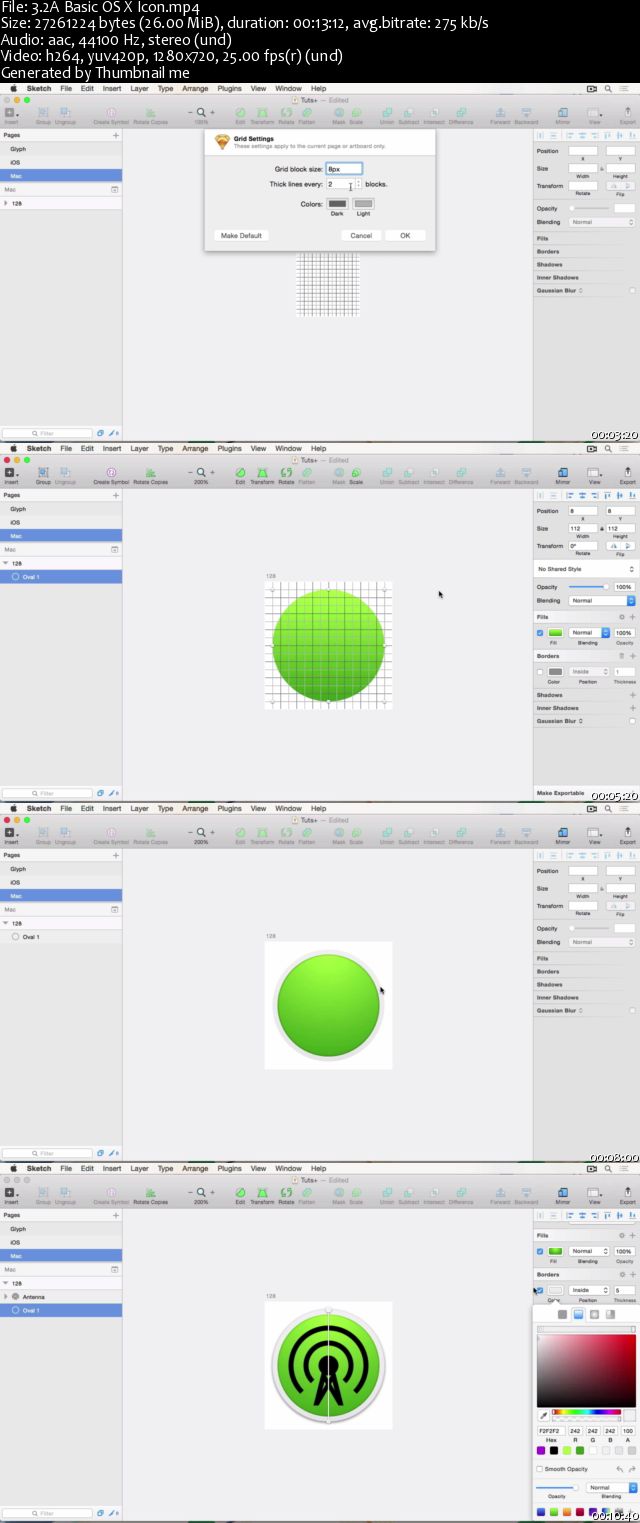Screen dimensions: 640x1523
Task: Click Make Exportable in the 00:05:20 frame
Action: 560,793
